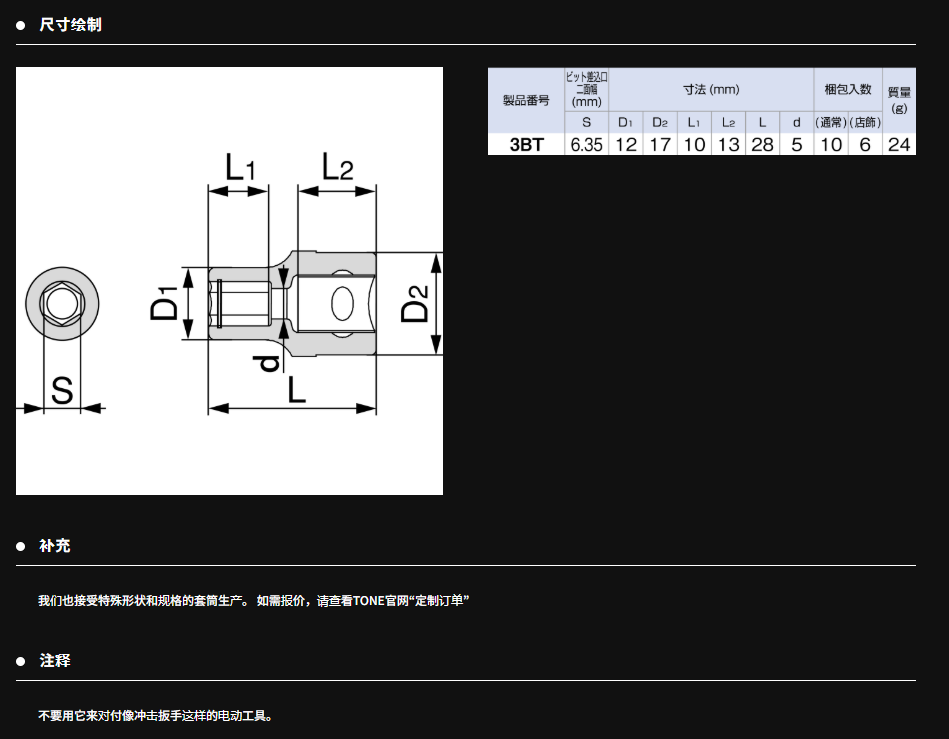Click the overall length L label in drawing
This screenshot has width=949, height=739.
[295, 391]
